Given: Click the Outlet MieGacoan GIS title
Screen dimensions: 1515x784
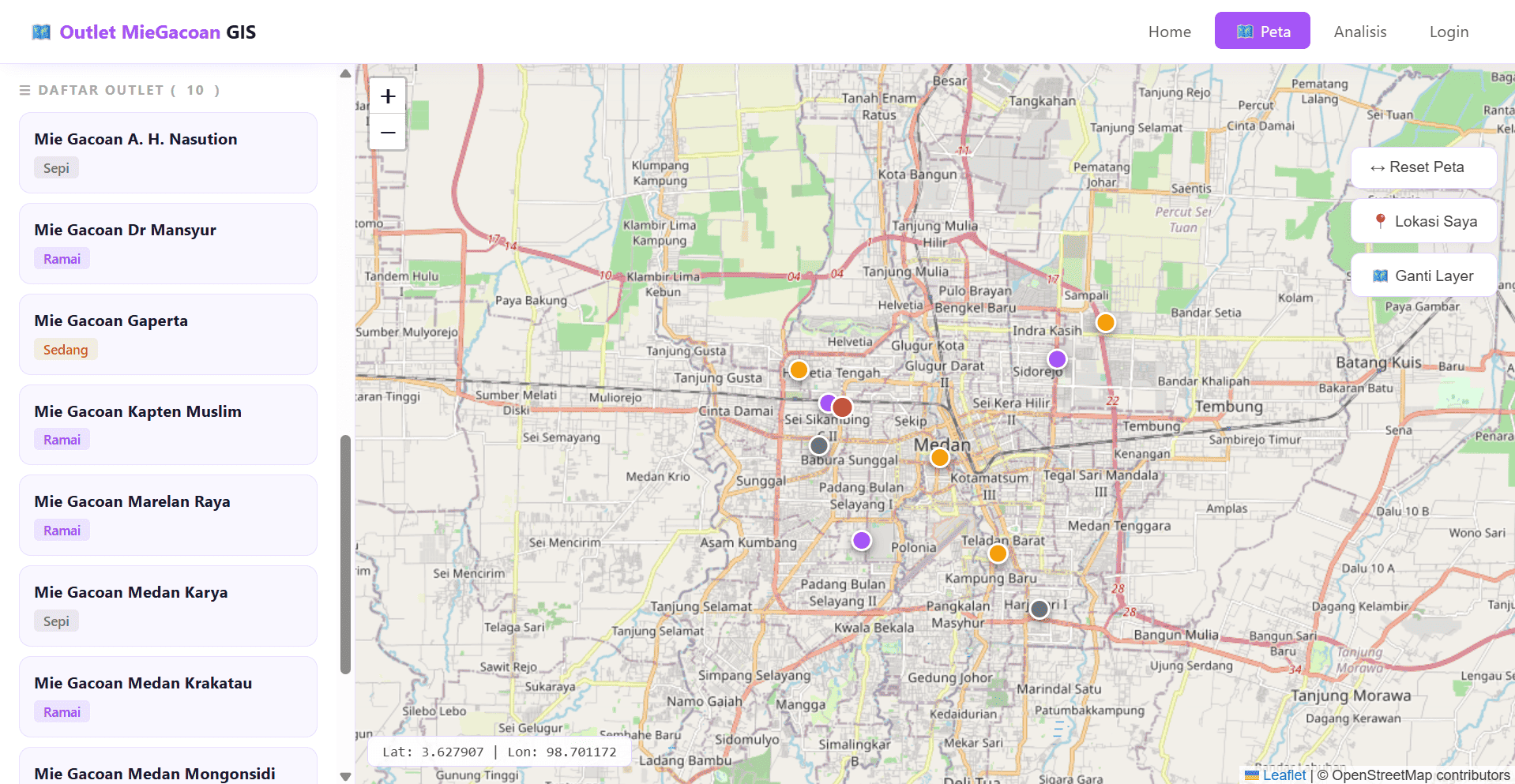Looking at the screenshot, I should [158, 32].
